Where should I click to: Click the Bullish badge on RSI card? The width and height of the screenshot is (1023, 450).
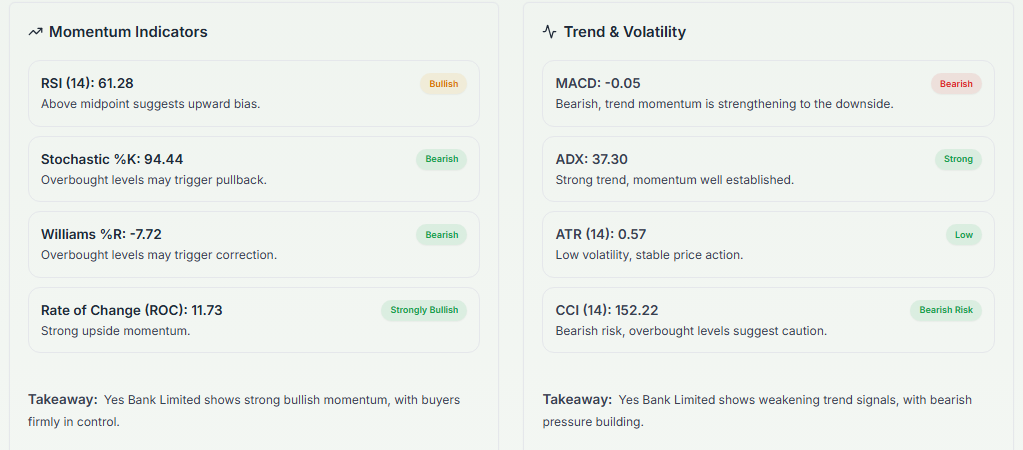tap(443, 84)
